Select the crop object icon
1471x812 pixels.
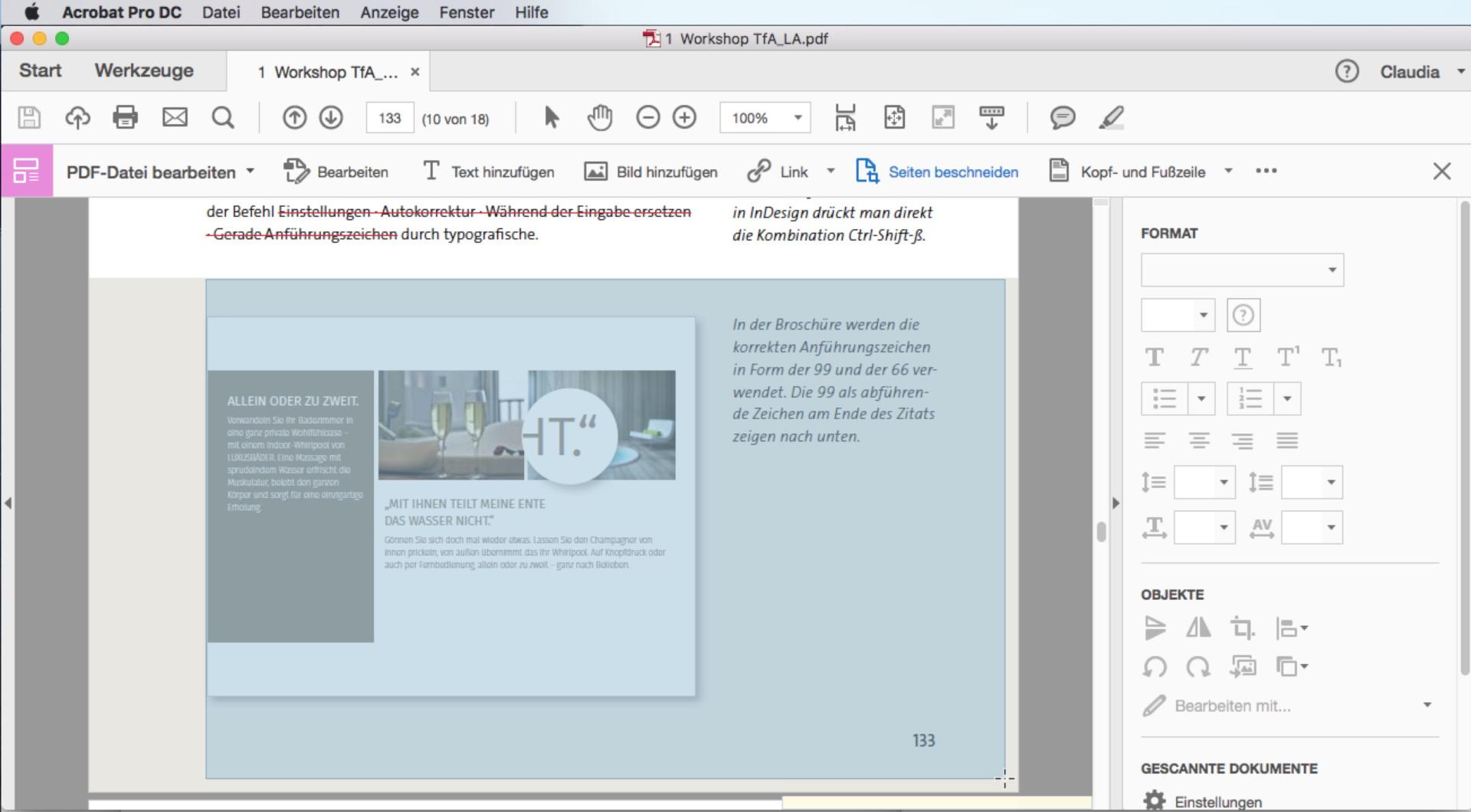[x=1243, y=628]
